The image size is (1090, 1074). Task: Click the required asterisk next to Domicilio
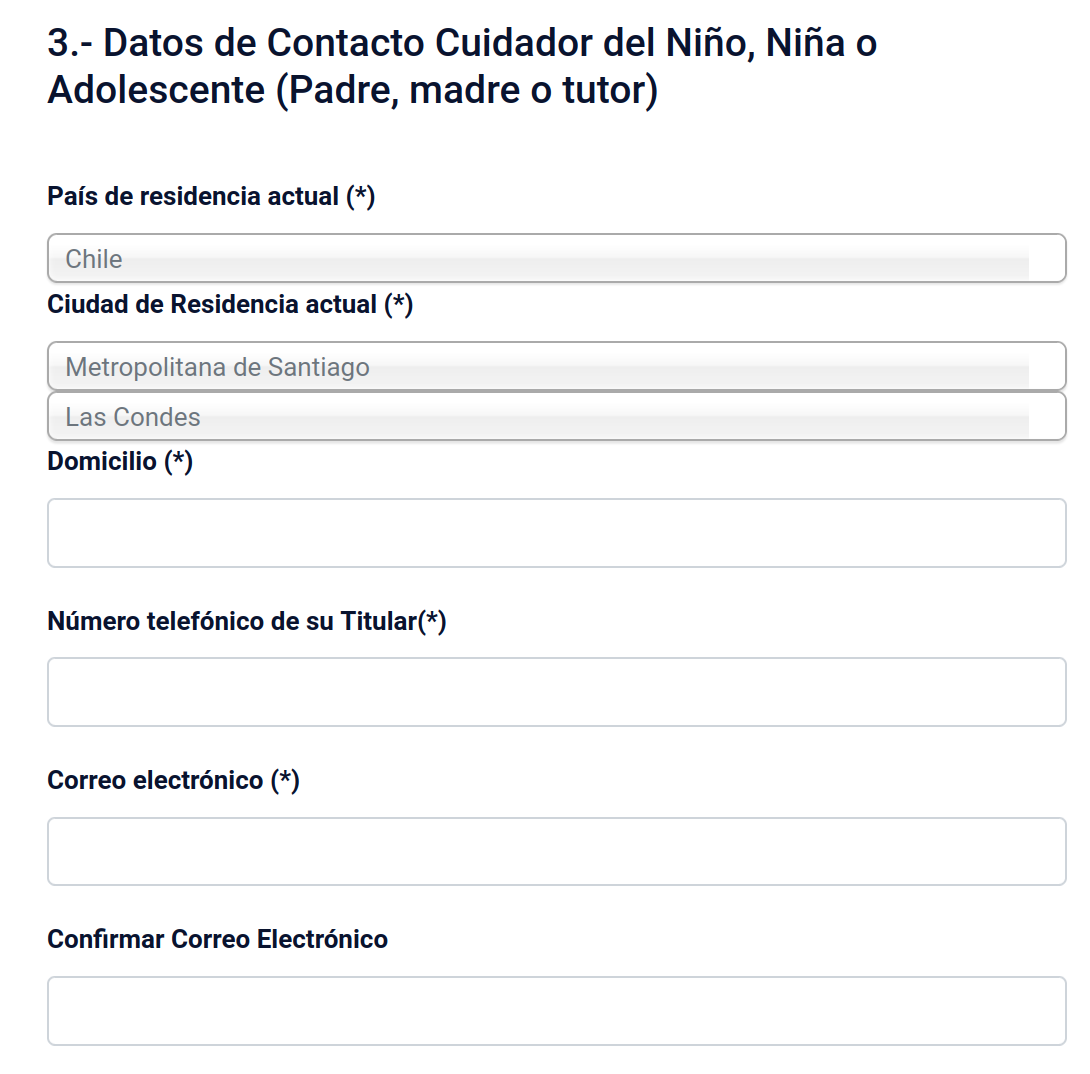tap(179, 462)
